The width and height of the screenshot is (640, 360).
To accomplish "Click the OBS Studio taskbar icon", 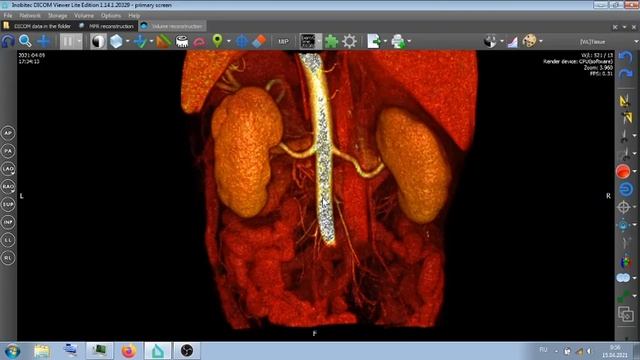I will [187, 351].
